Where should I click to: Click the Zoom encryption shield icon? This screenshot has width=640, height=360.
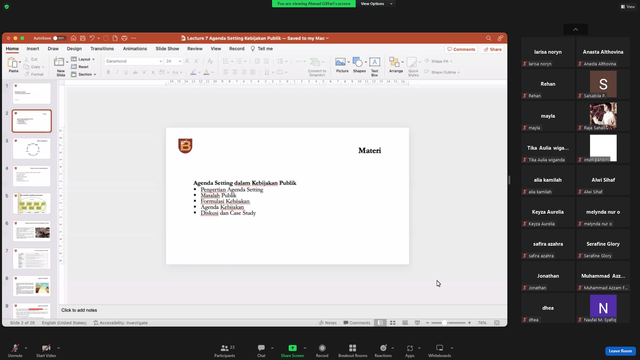click(x=7, y=7)
